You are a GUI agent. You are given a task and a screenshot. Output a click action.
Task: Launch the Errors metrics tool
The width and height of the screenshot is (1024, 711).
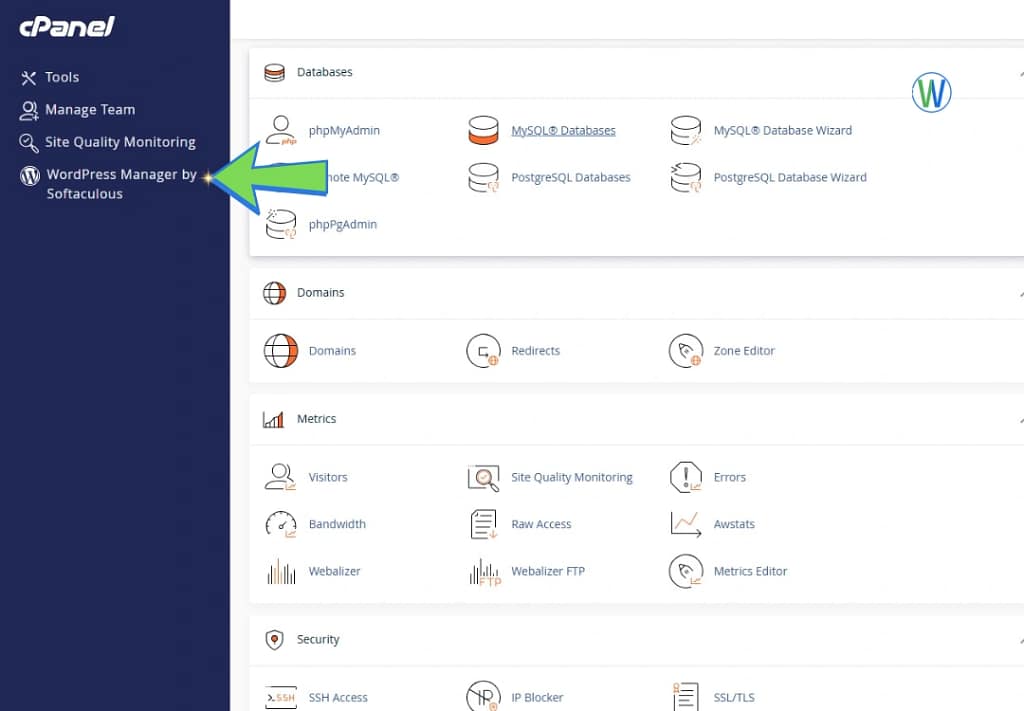coord(686,477)
